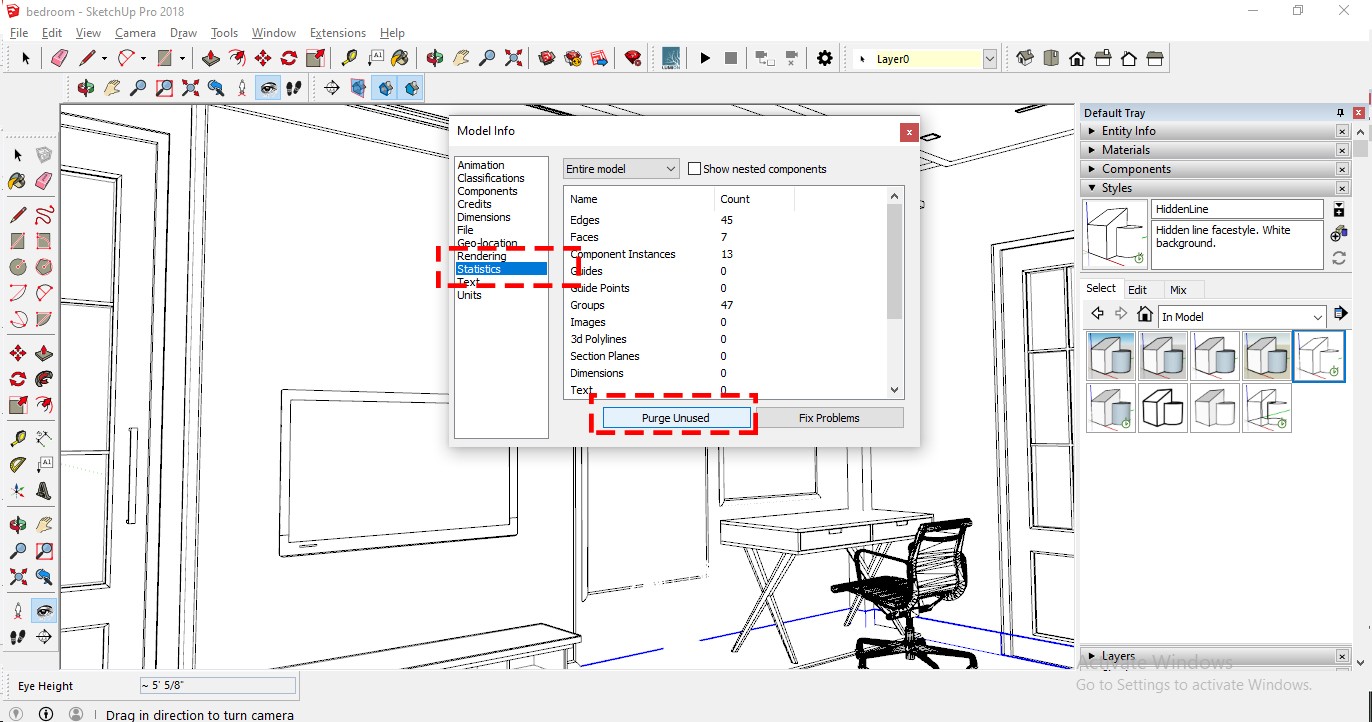Open the Extensions menu
1372x722 pixels.
(x=338, y=33)
